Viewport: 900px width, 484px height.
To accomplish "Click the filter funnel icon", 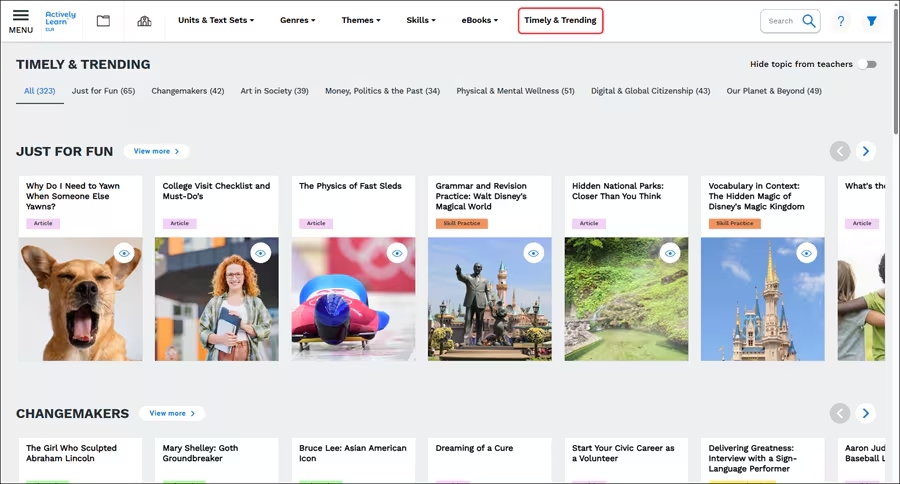I will point(872,21).
